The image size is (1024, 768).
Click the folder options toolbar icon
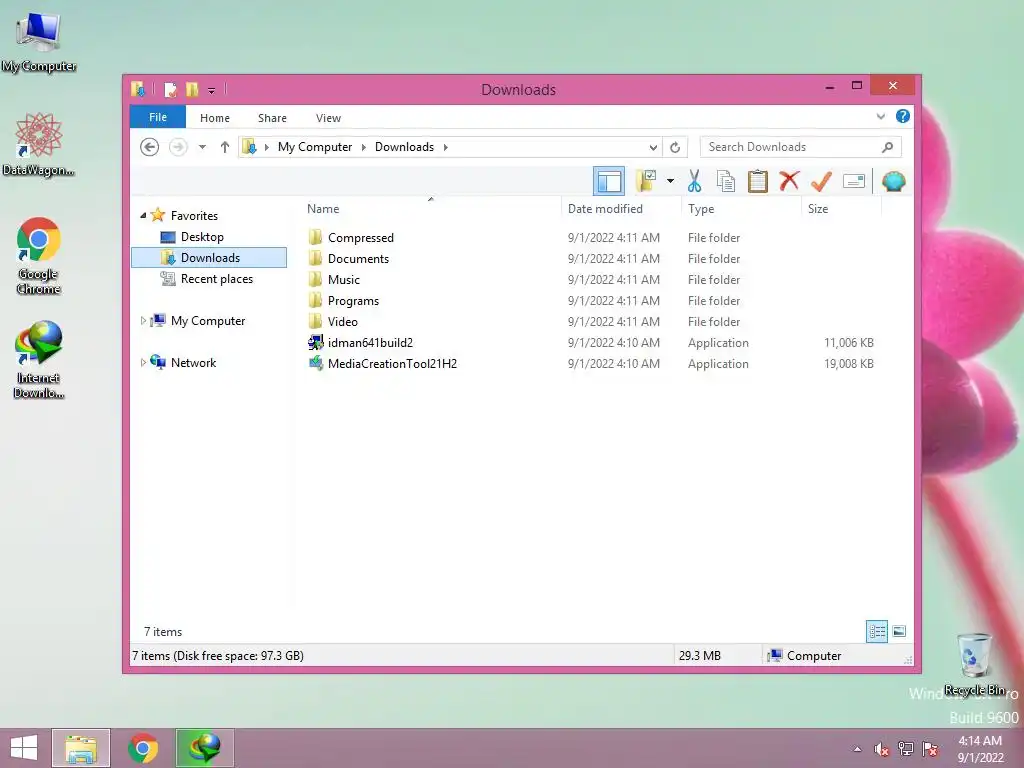(x=646, y=181)
